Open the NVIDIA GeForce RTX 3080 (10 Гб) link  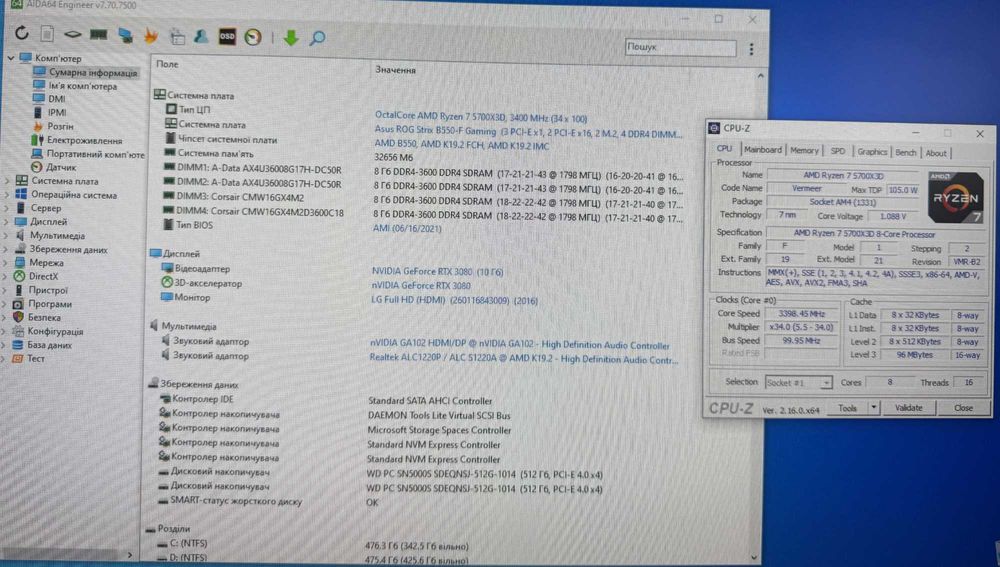438,272
